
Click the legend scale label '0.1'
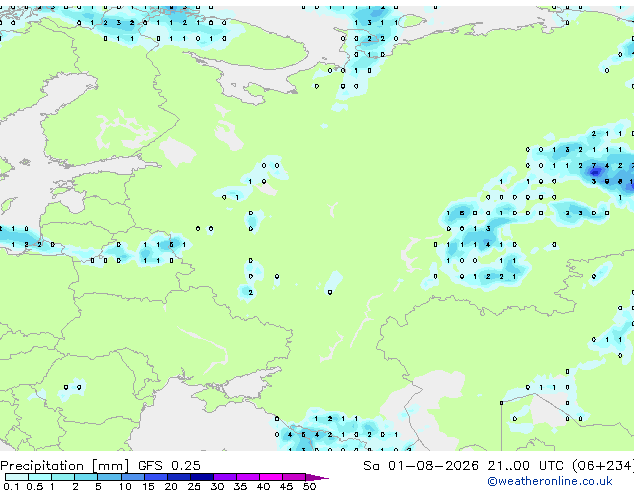click(11, 486)
